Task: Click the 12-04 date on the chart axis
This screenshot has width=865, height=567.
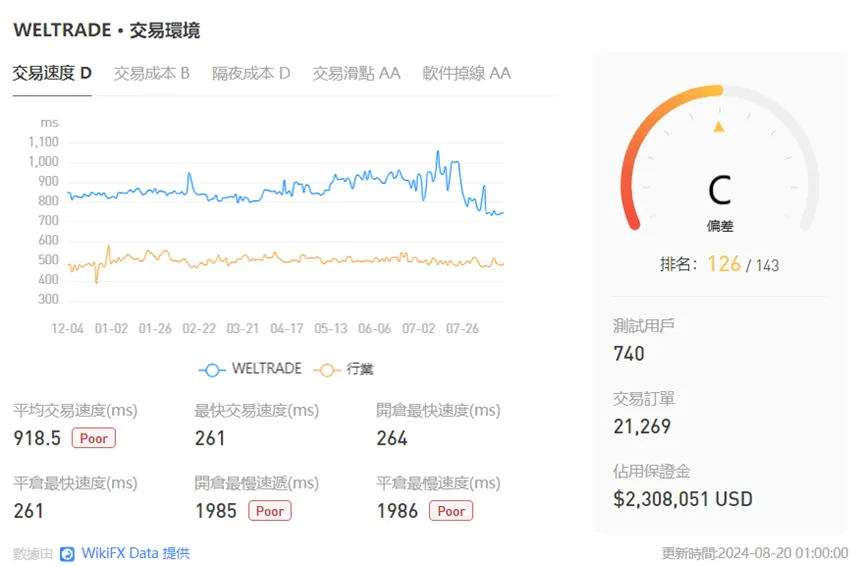Action: 68,329
